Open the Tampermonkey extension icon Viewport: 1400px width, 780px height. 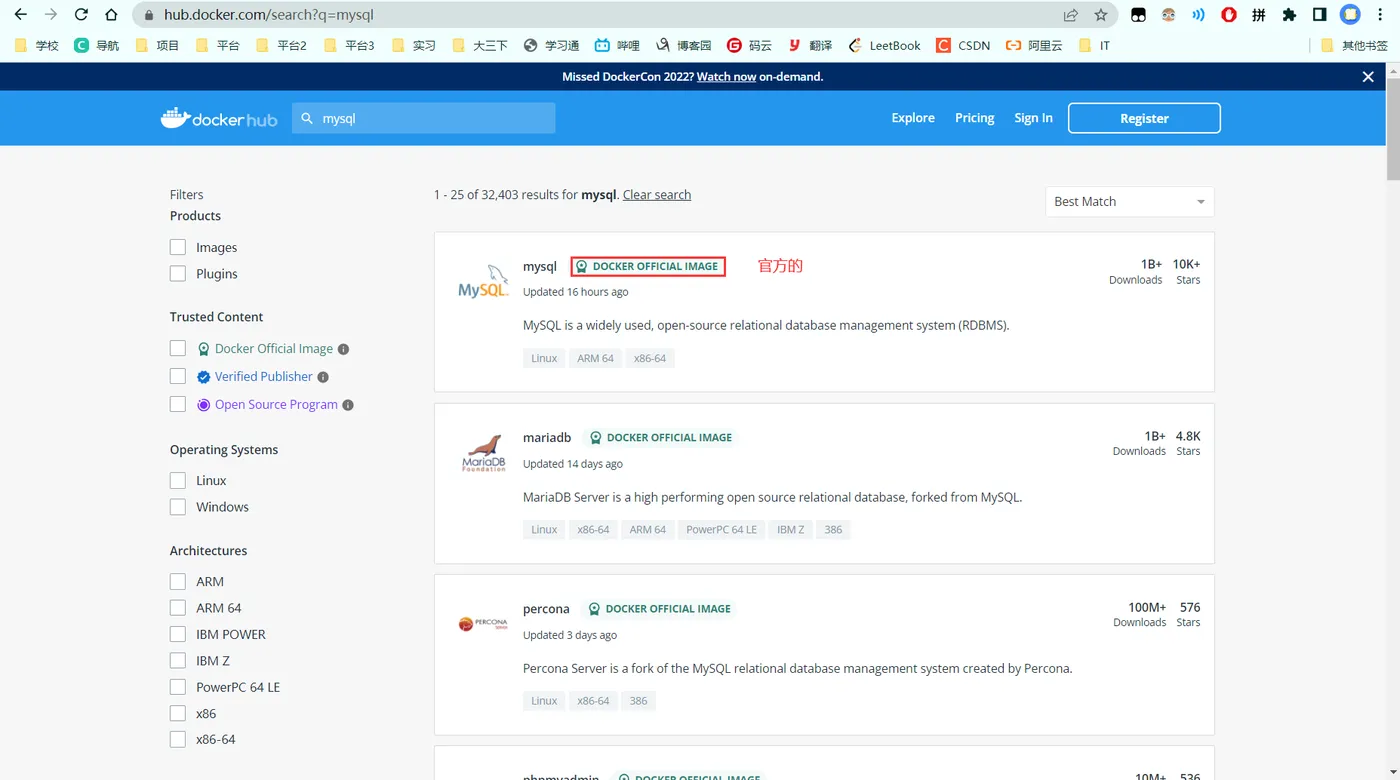click(x=1138, y=15)
